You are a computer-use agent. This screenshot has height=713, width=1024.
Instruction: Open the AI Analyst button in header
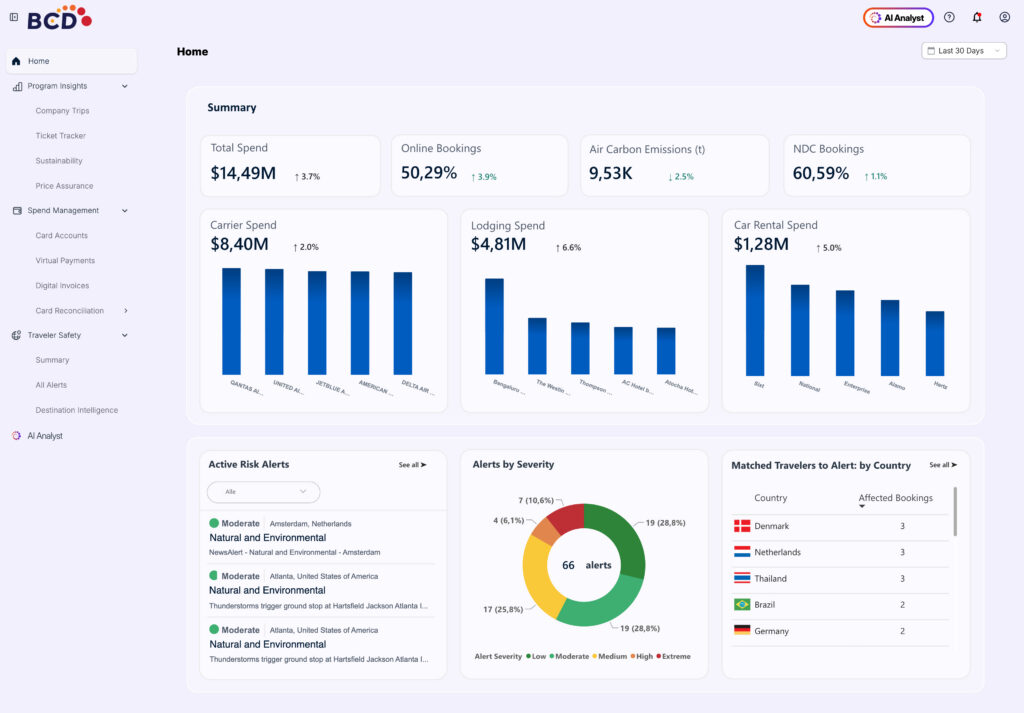899,18
